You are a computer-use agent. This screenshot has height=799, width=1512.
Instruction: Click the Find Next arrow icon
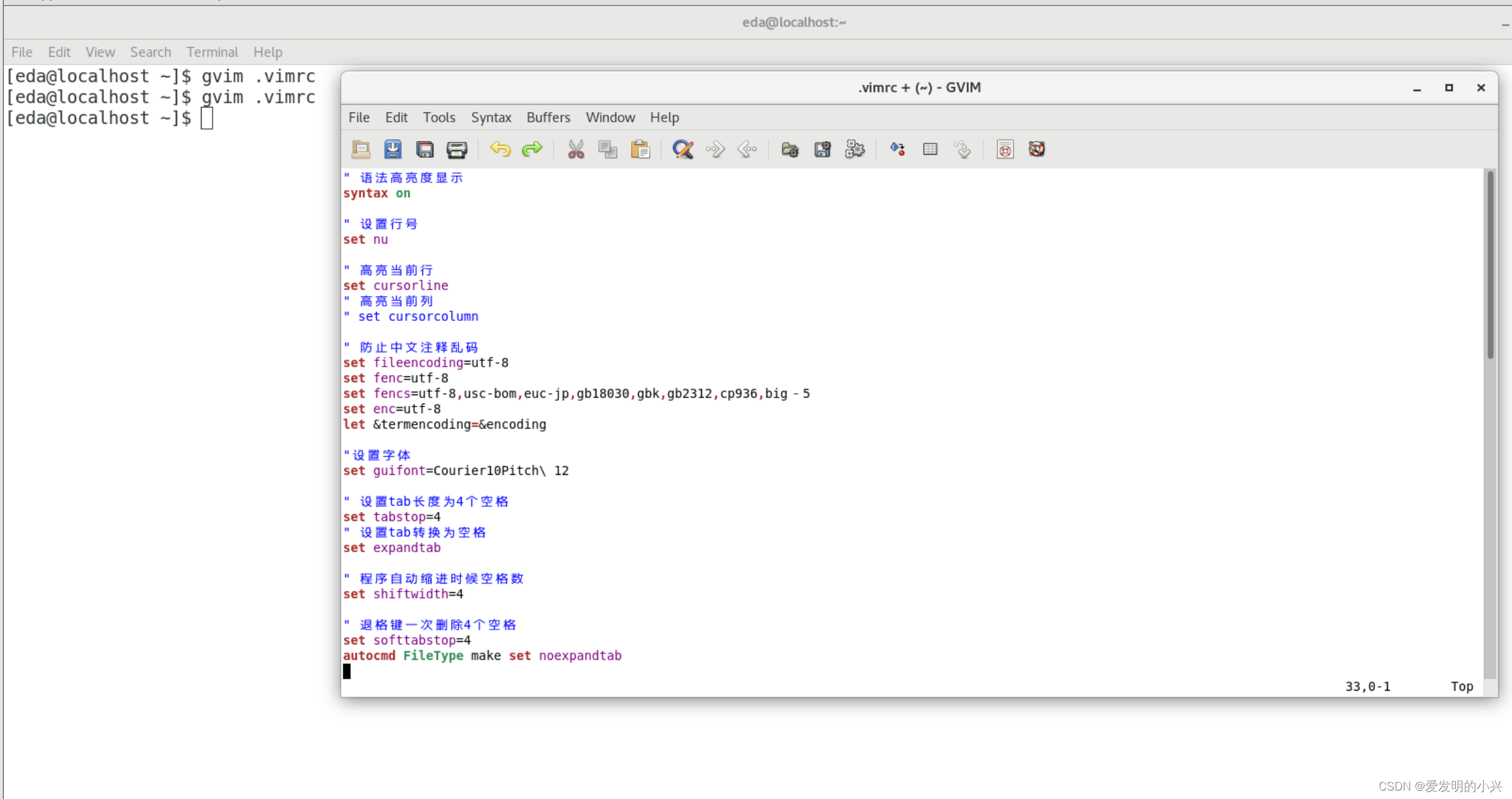tap(715, 149)
